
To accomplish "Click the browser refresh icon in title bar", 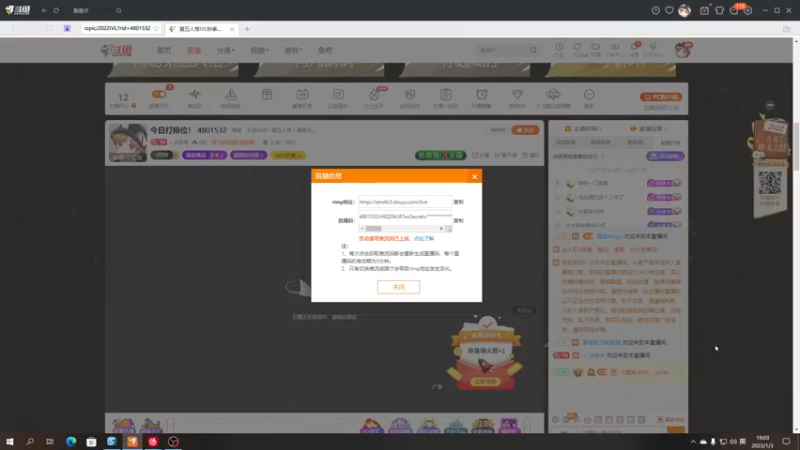I will click(56, 10).
